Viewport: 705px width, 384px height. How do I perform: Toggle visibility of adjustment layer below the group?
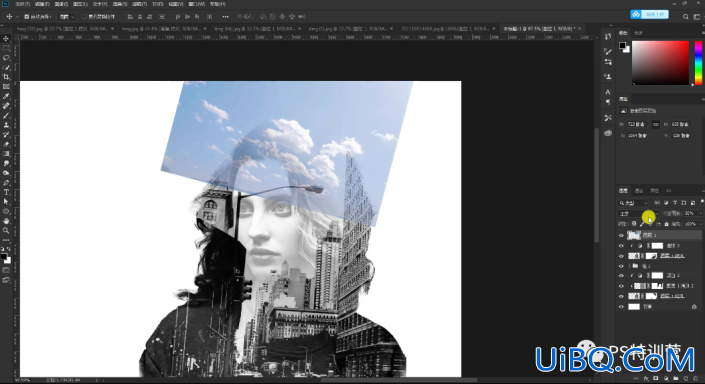pos(621,276)
